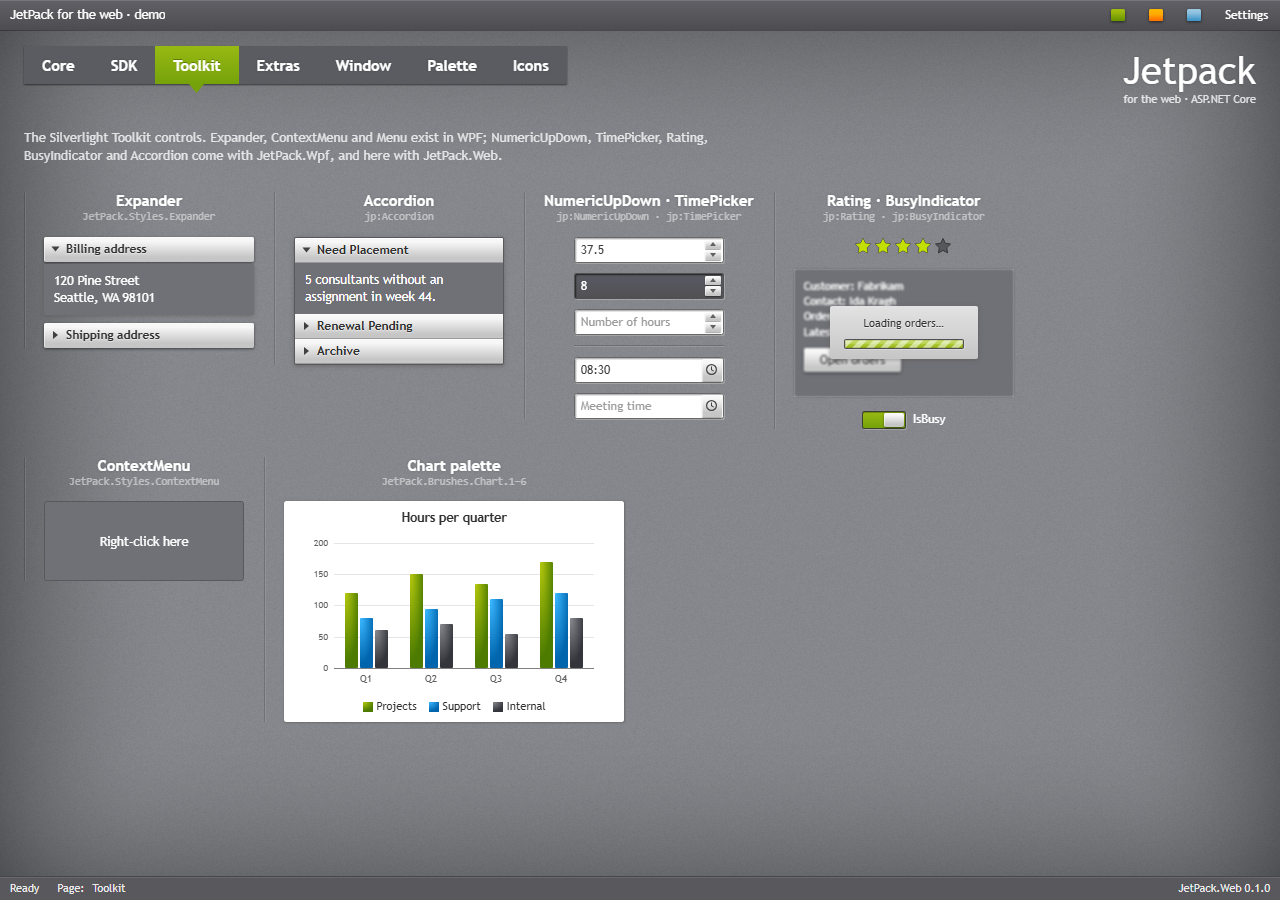
Task: Click the Internal legend entry in chart
Action: coord(519,706)
